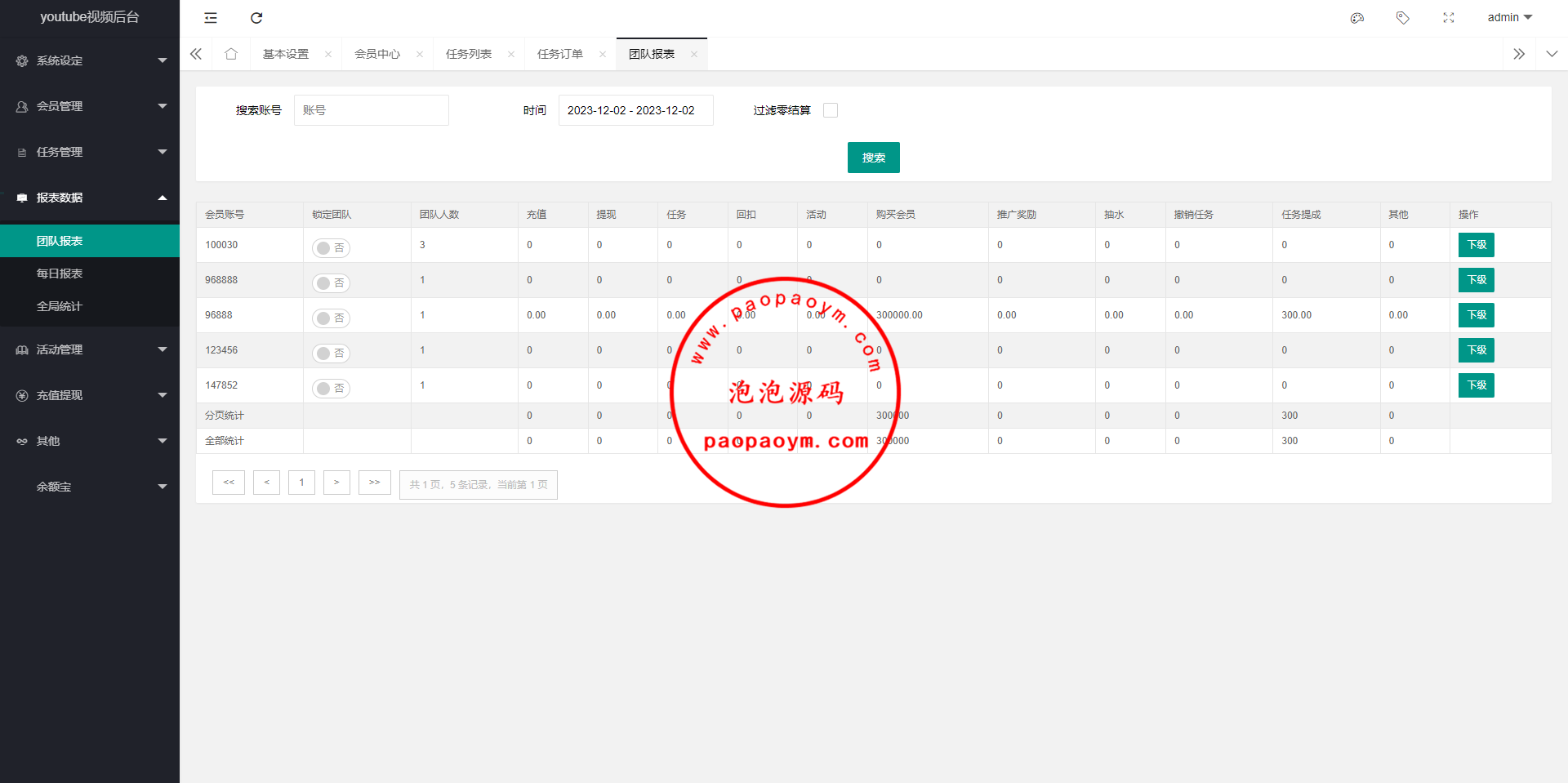The width and height of the screenshot is (1568, 783).
Task: Toggle team lock for account 968888
Action: 331,283
